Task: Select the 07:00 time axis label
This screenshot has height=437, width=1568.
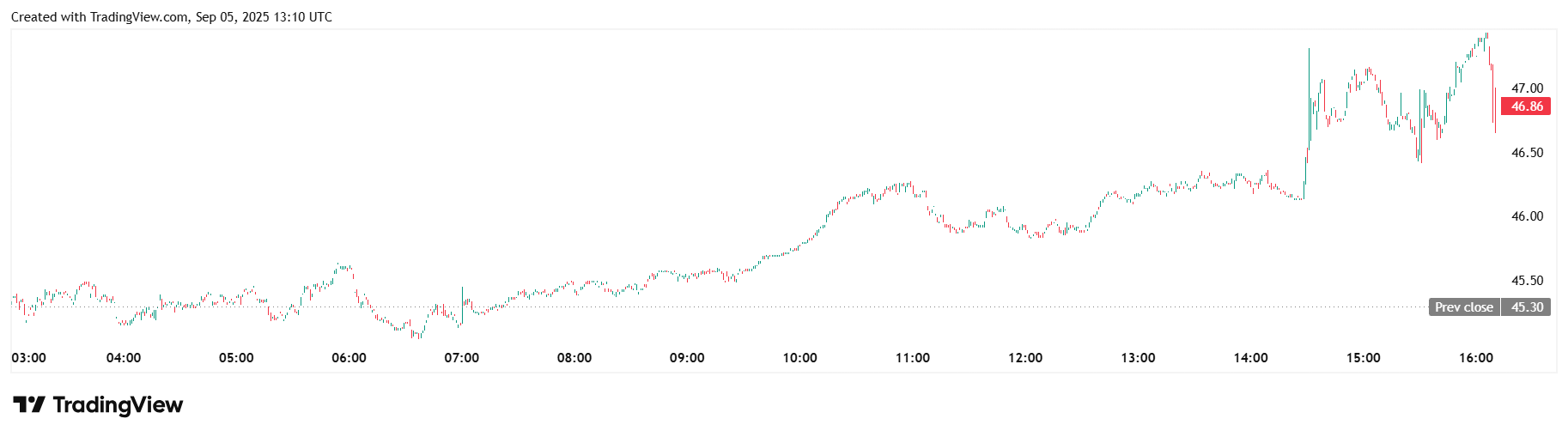Action: (462, 358)
